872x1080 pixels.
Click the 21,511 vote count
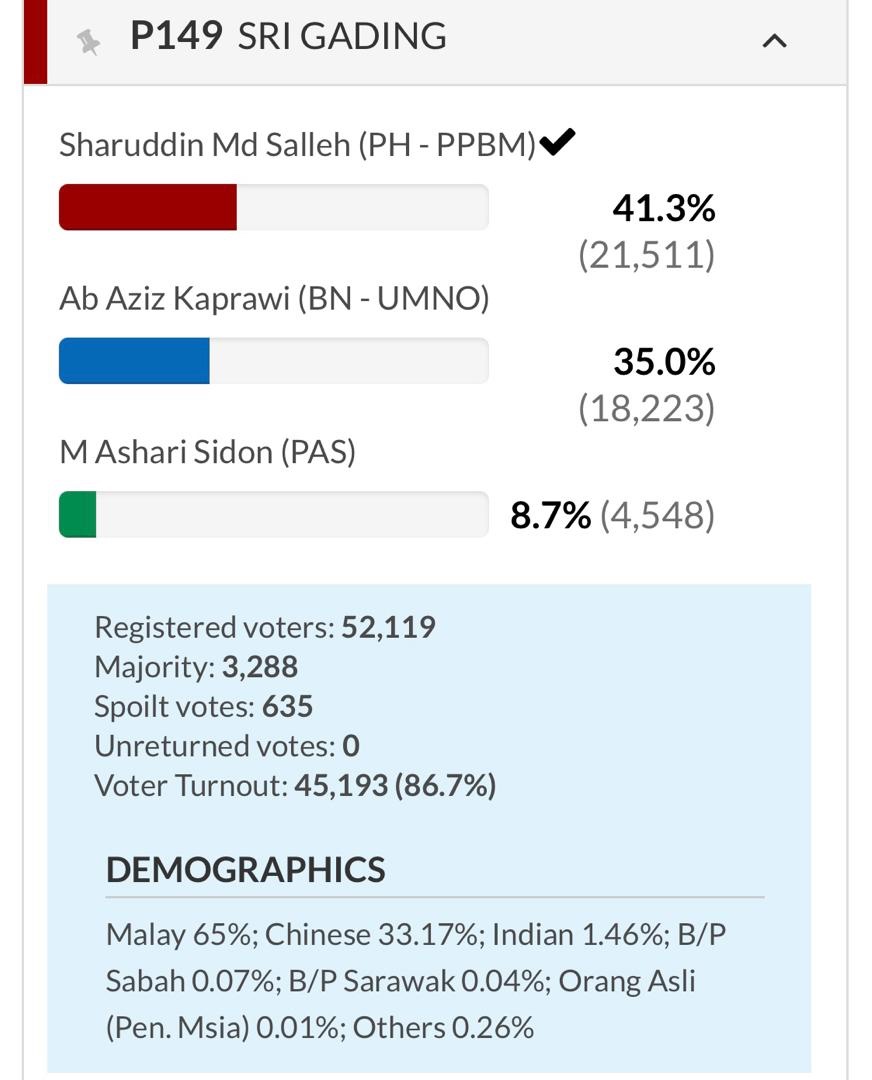click(x=646, y=255)
